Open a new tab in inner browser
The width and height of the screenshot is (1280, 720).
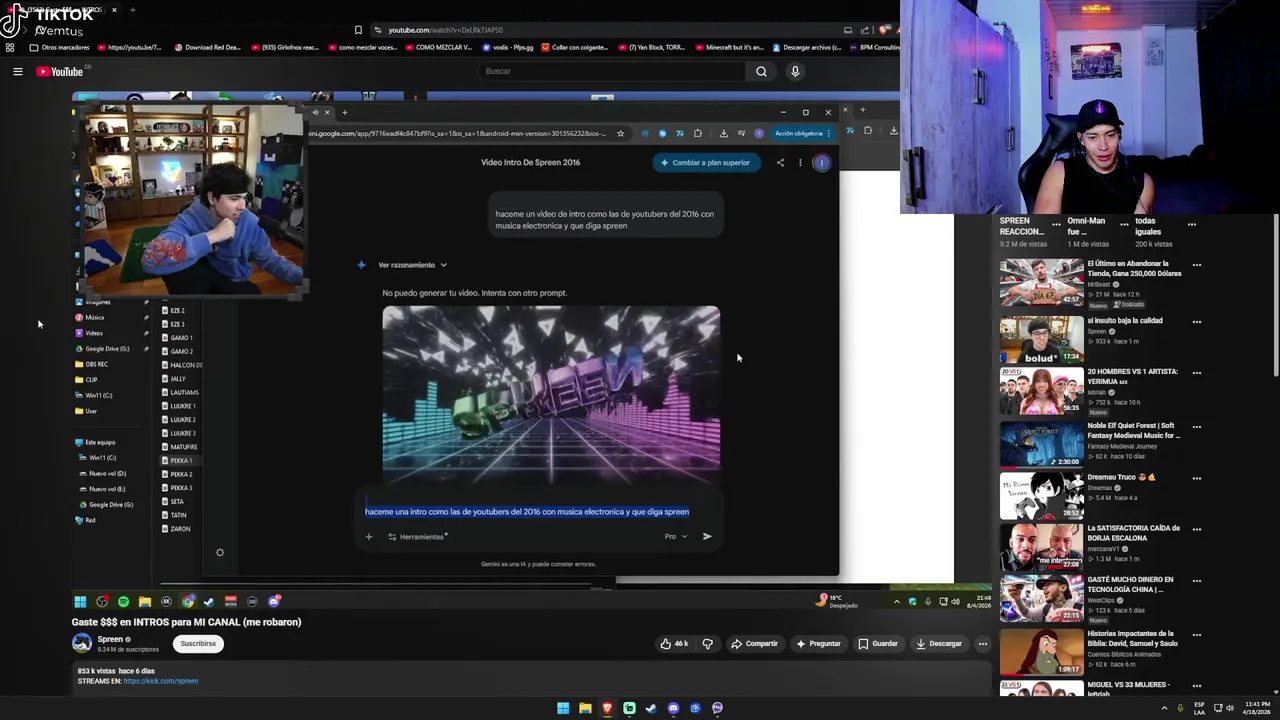pyautogui.click(x=344, y=112)
